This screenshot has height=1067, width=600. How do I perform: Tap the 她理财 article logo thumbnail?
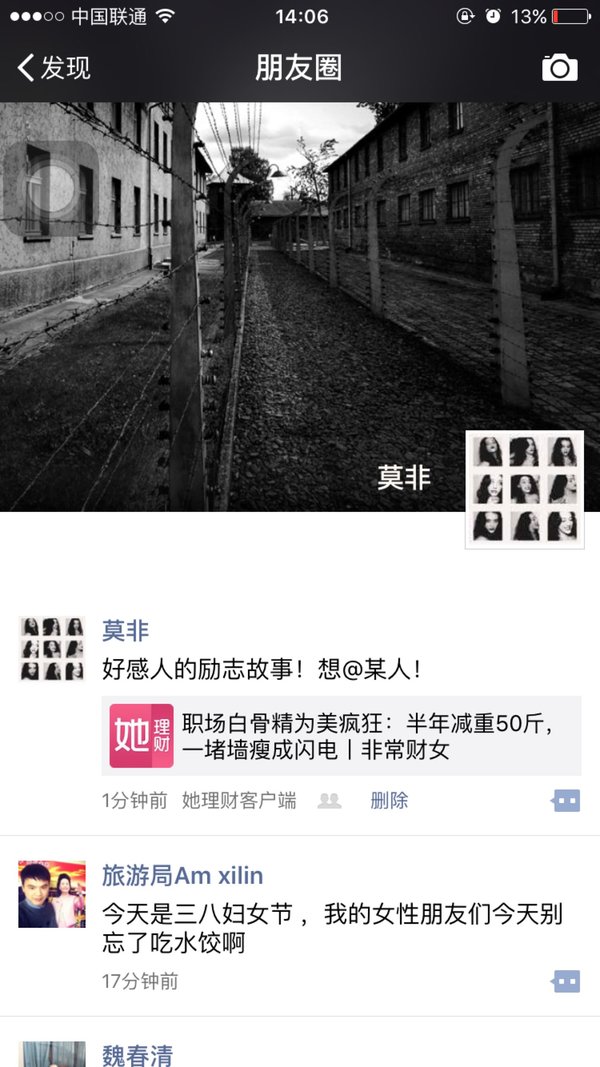click(141, 736)
